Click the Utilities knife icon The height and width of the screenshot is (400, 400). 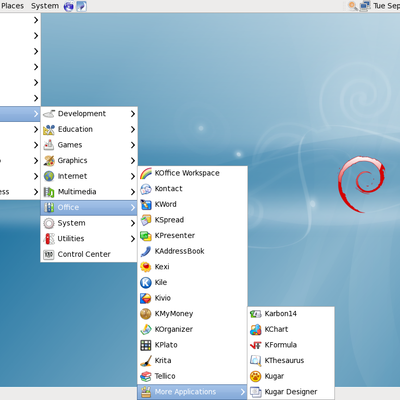point(49,239)
